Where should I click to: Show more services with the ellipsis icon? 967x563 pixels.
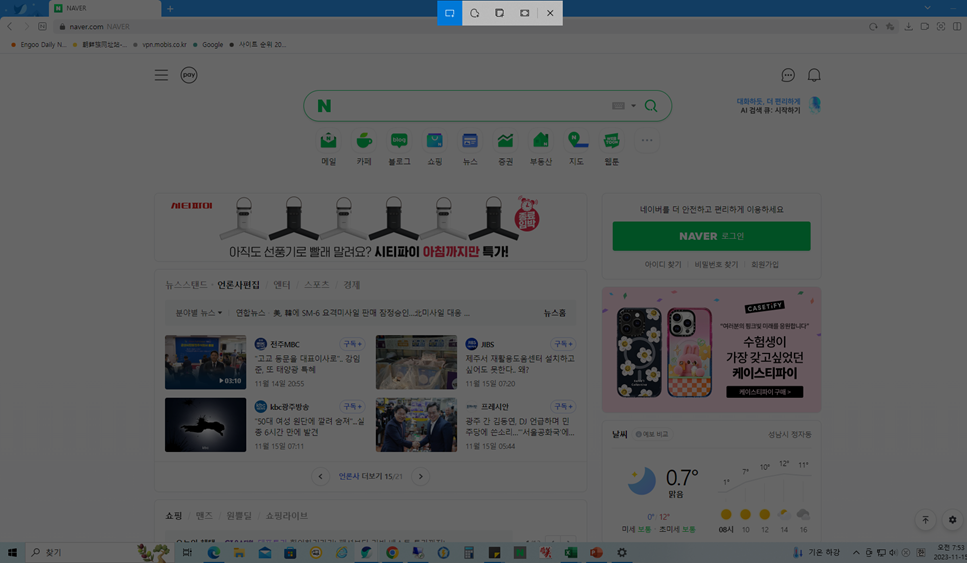click(647, 141)
